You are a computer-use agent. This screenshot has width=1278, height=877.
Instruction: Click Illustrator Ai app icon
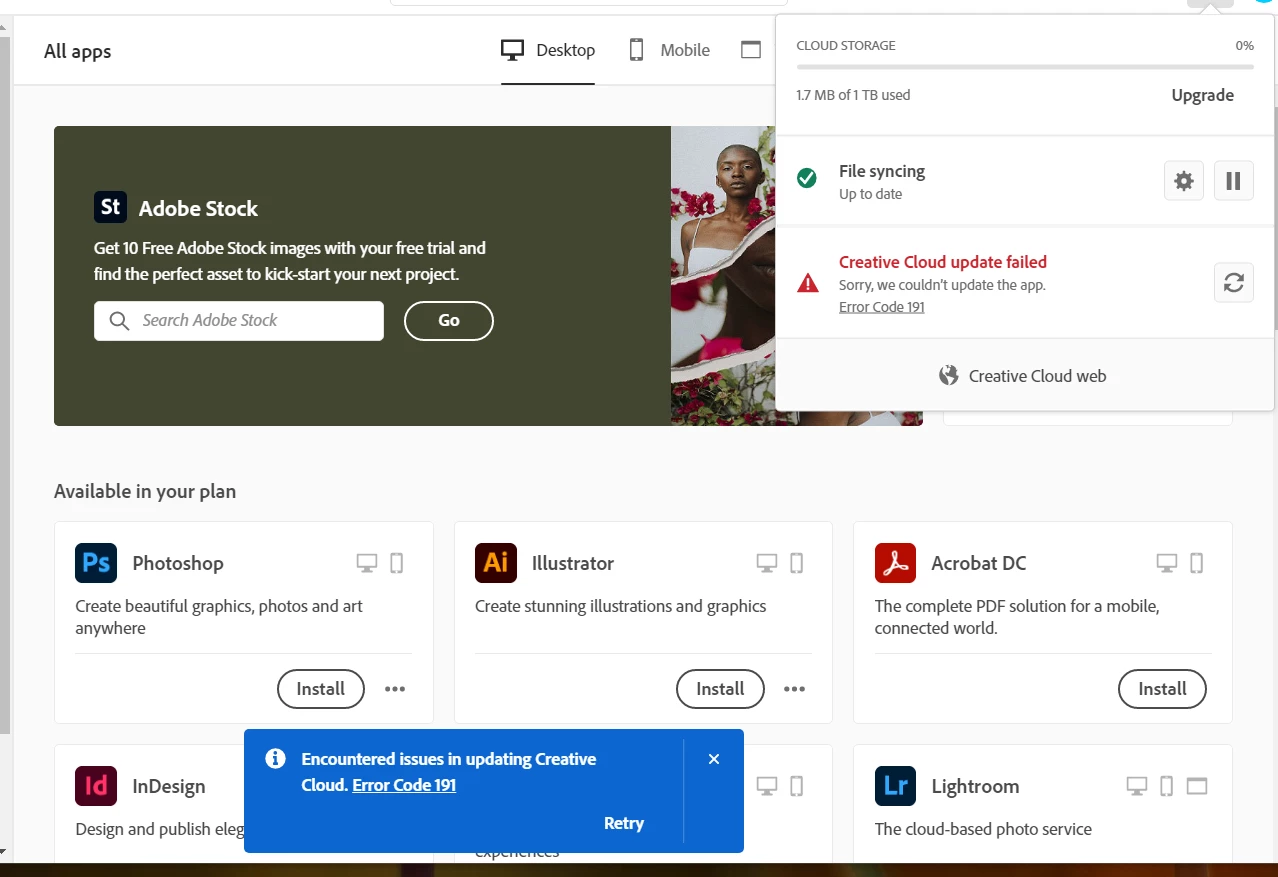pos(496,563)
